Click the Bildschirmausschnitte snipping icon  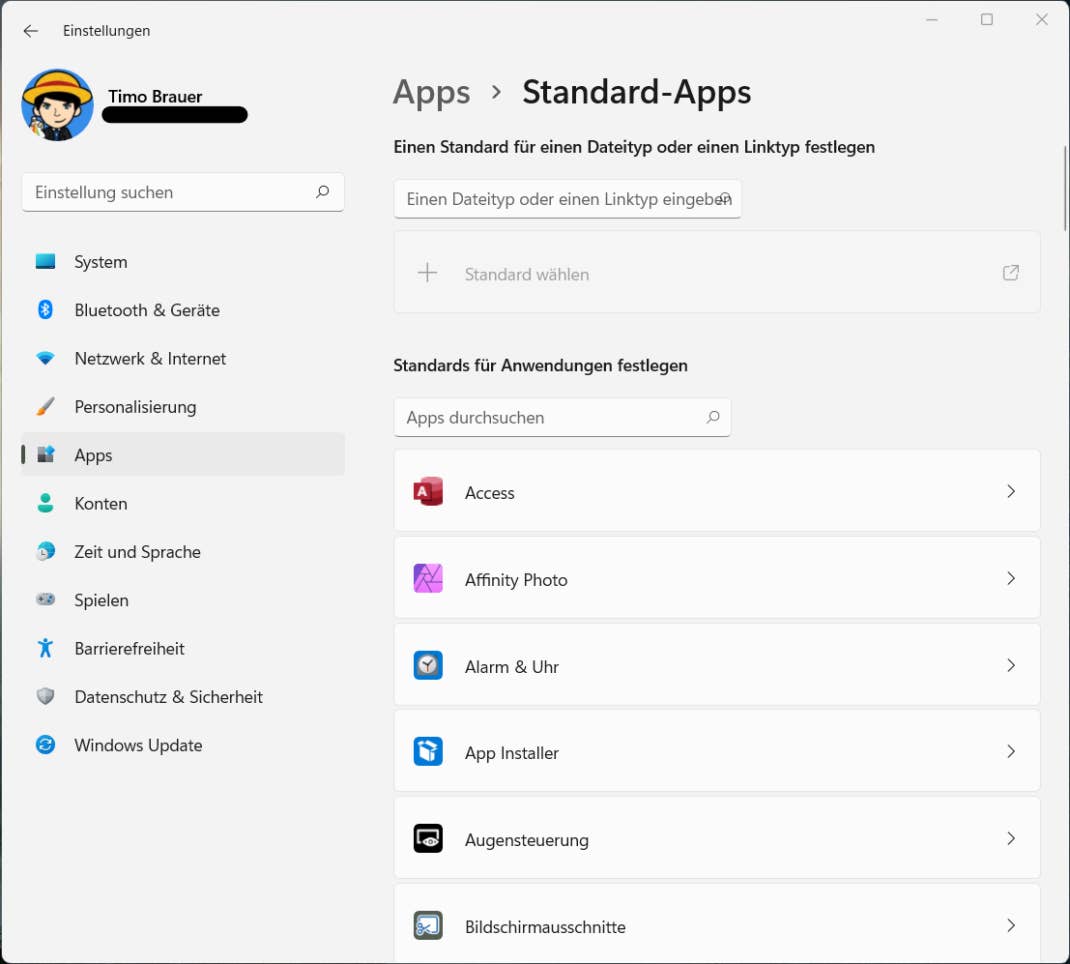pos(428,926)
